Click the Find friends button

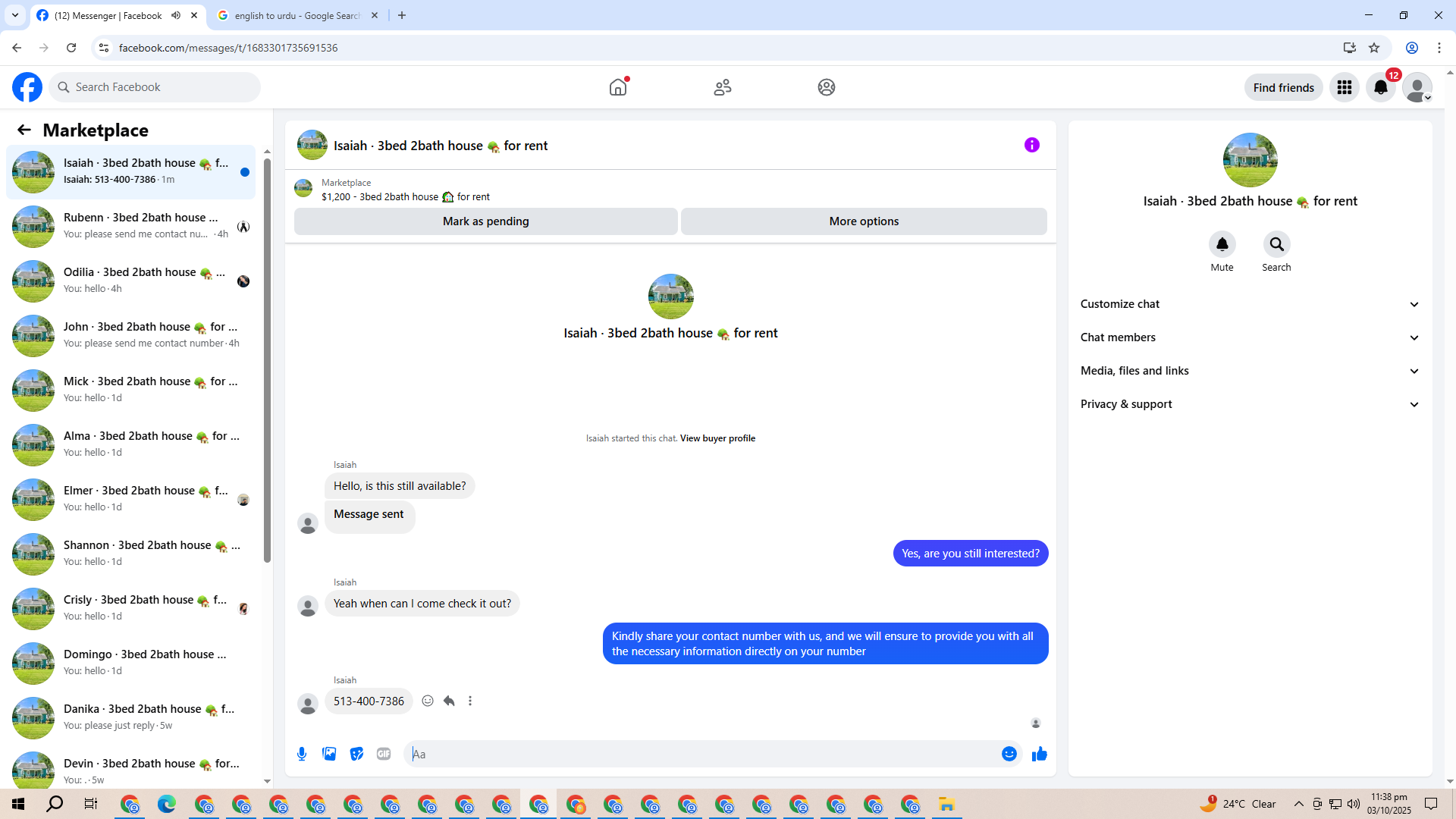click(1284, 87)
